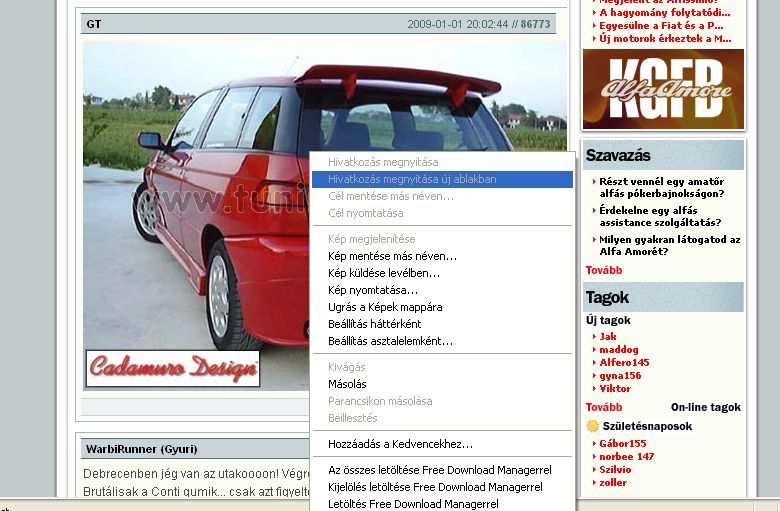Click the 'Születésnaposok' label
780x511 pixels.
pos(647,426)
